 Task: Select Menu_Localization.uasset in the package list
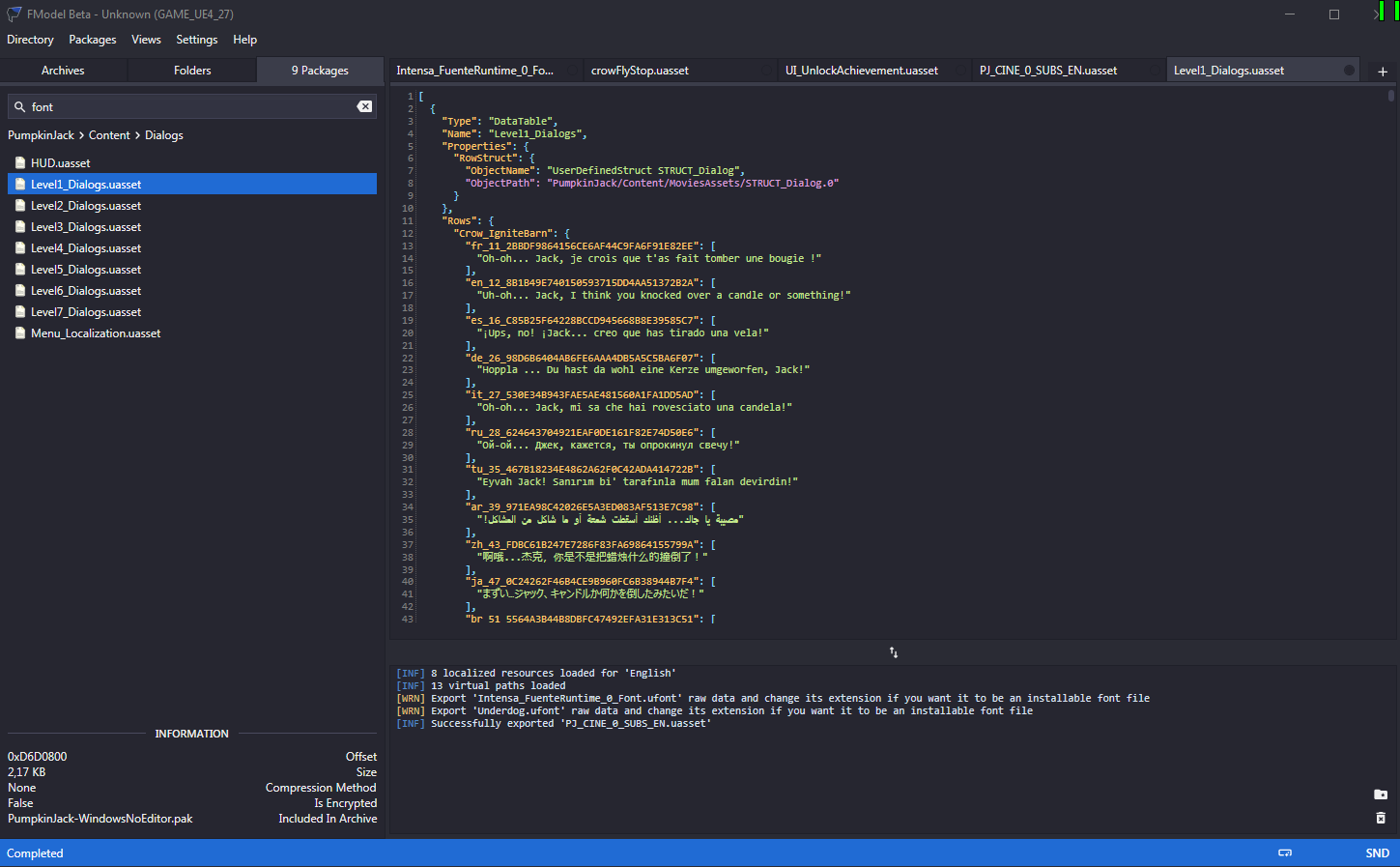tap(96, 333)
